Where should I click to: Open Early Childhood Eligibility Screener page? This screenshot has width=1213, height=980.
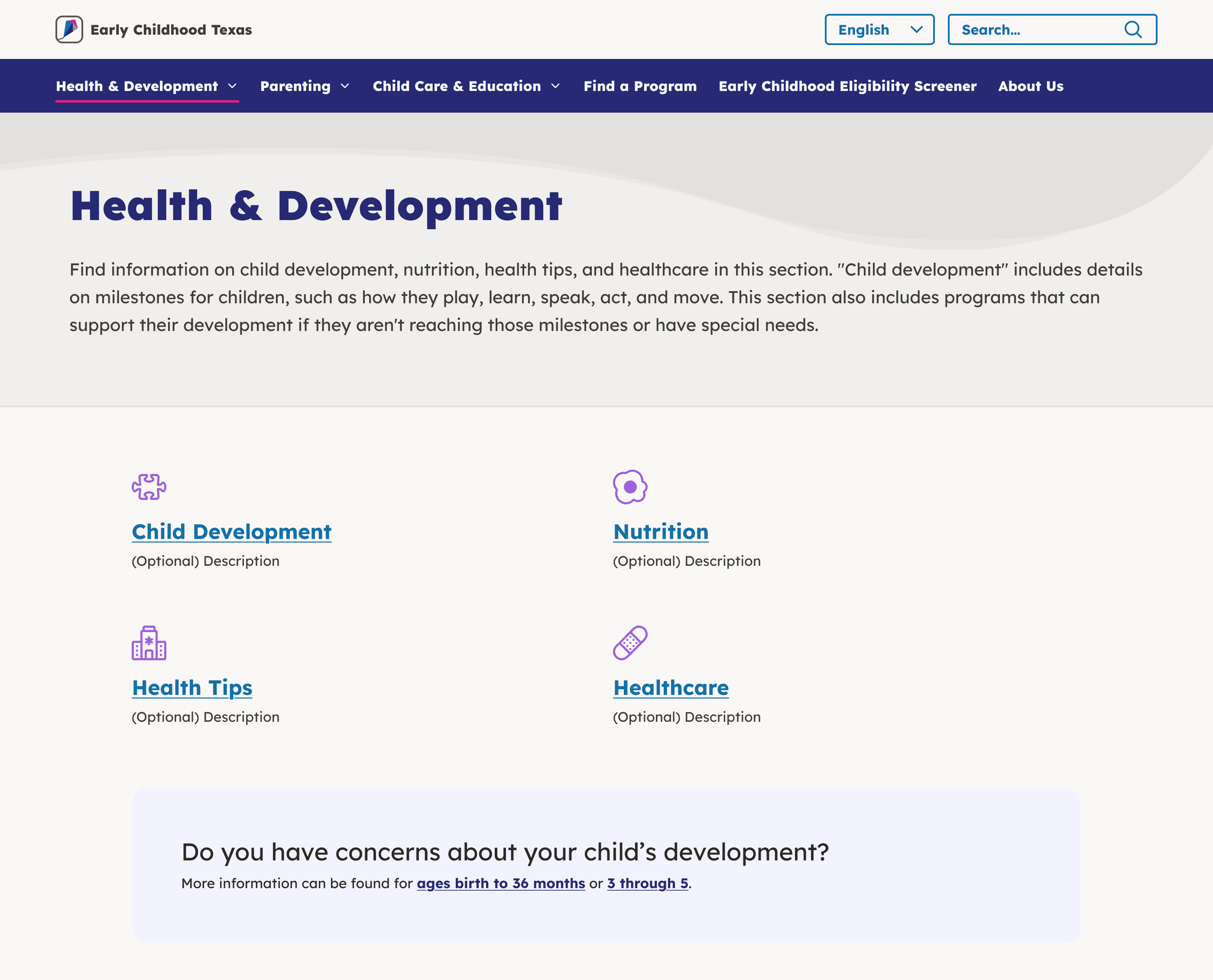tap(847, 86)
